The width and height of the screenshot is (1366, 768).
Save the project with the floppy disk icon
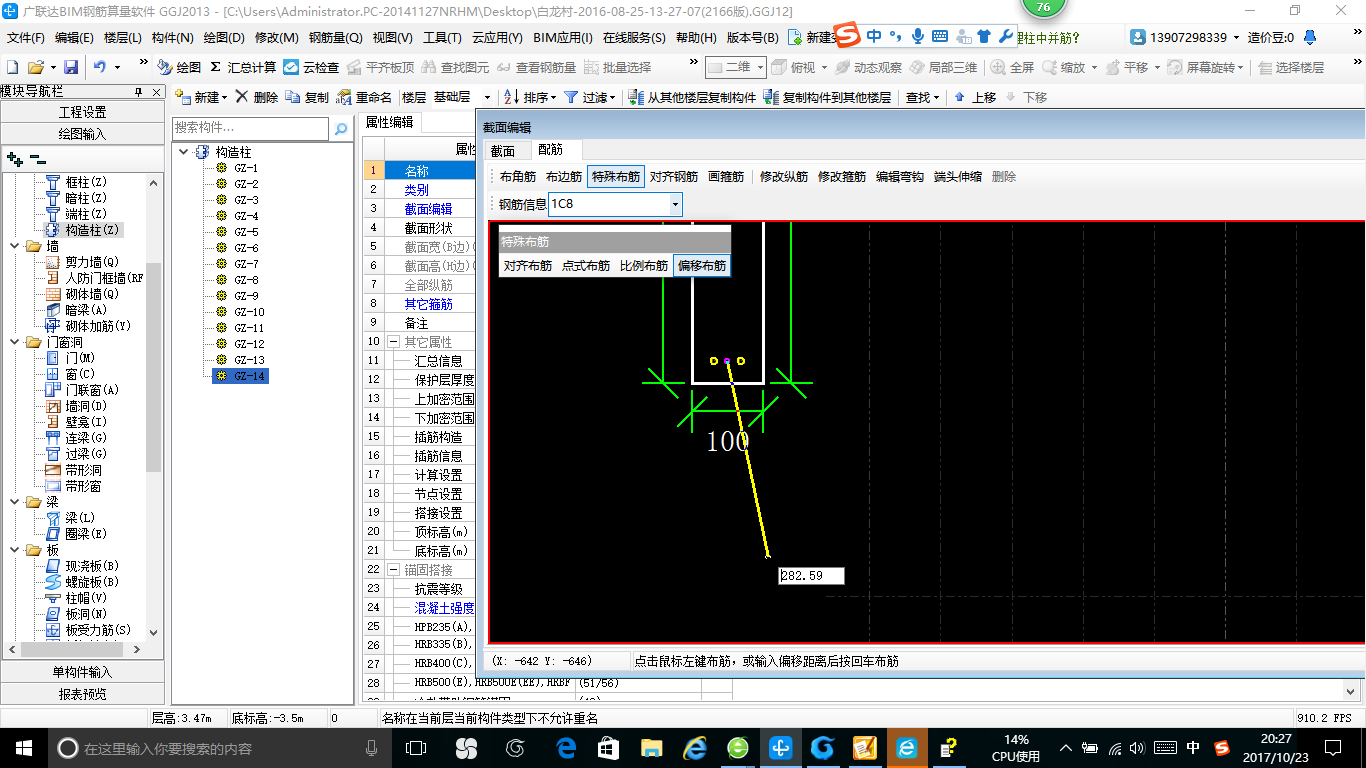[71, 67]
